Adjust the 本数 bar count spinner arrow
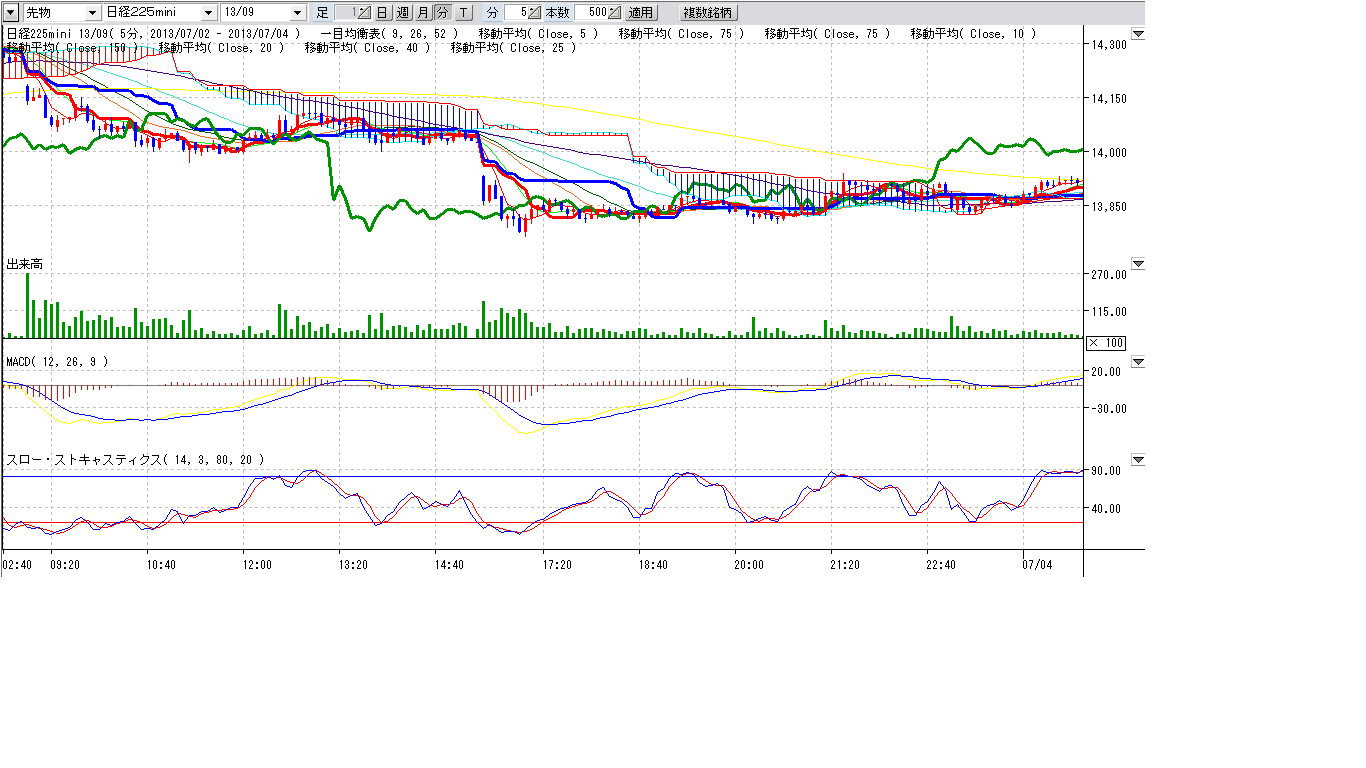Image resolution: width=1366 pixels, height=768 pixels. click(x=614, y=13)
